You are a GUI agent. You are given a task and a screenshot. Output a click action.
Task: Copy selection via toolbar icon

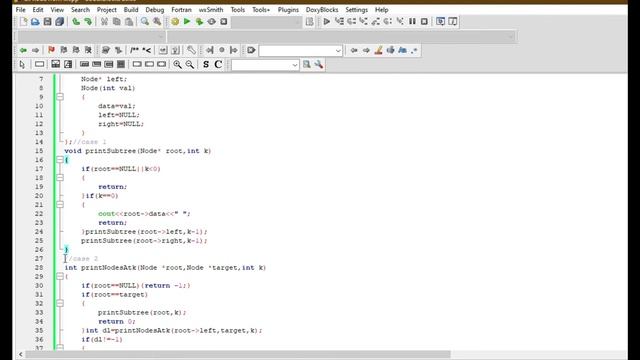coord(116,22)
